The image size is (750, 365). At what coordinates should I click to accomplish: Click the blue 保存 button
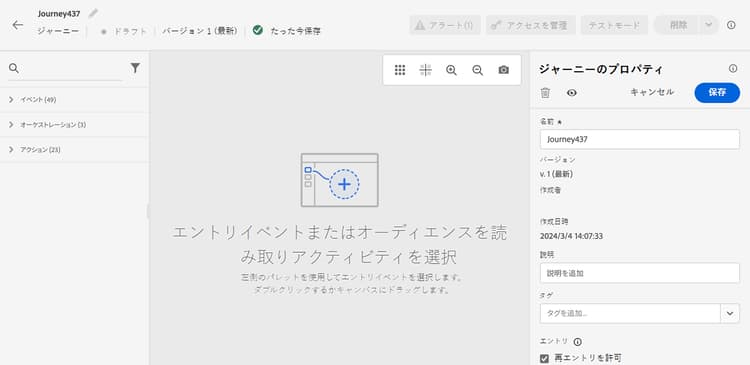(x=717, y=93)
